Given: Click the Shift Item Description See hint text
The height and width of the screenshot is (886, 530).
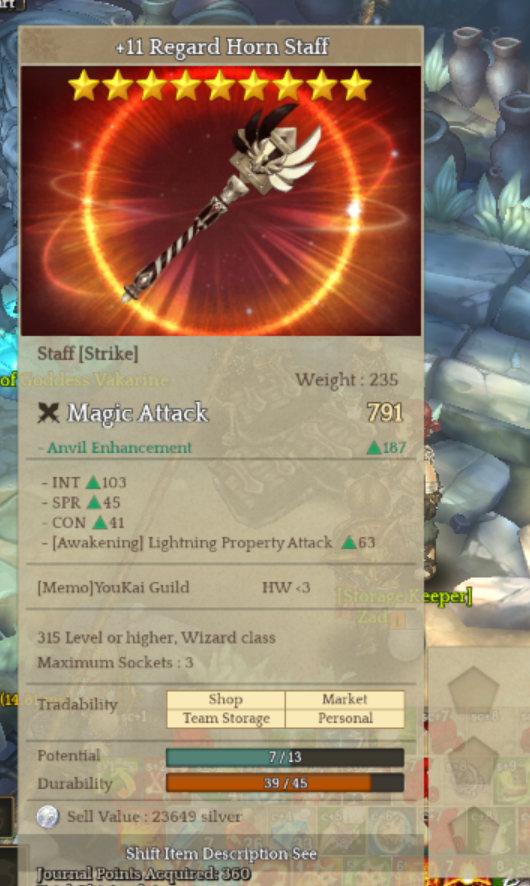Looking at the screenshot, I should click(221, 853).
